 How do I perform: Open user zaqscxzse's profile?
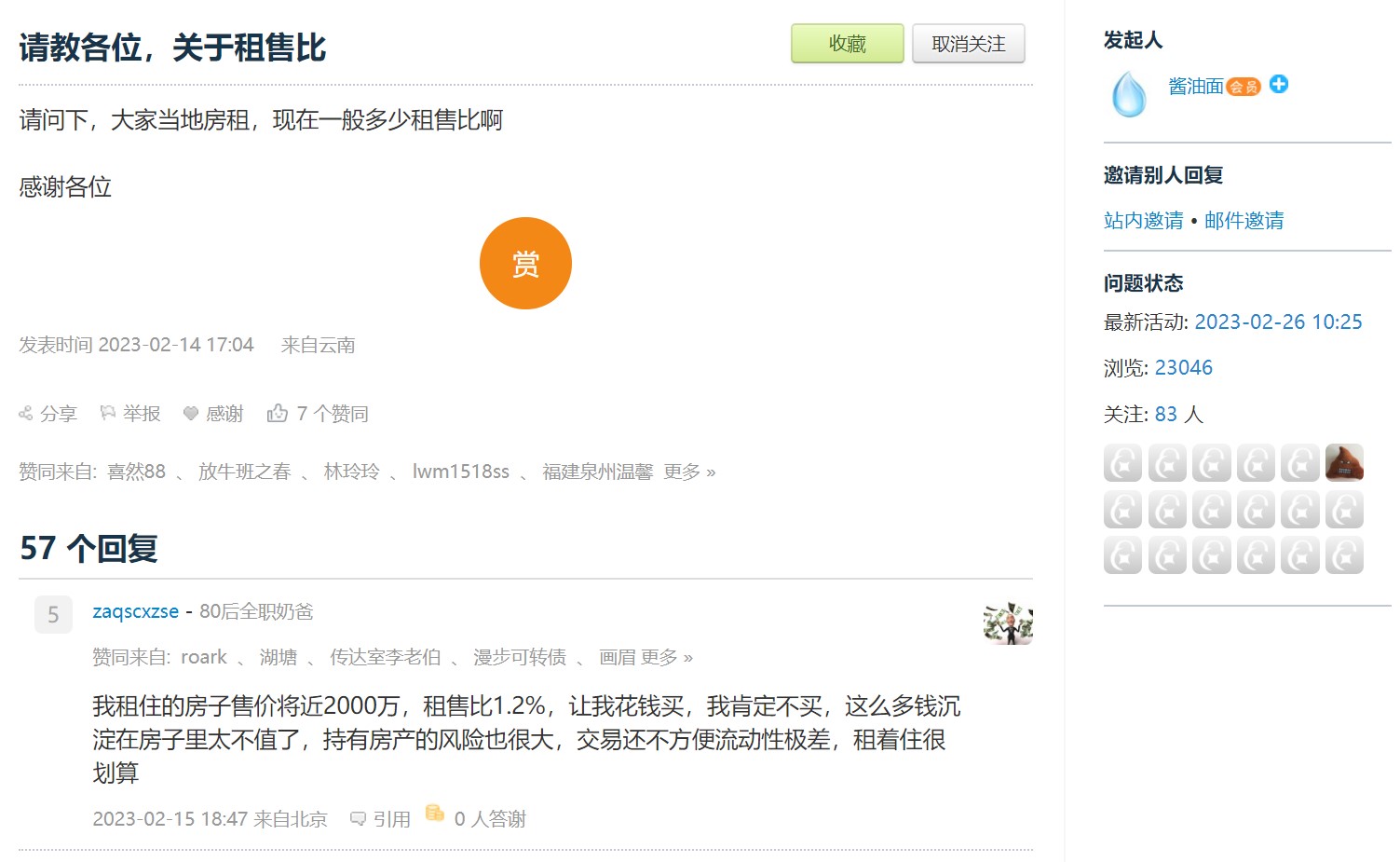(x=135, y=611)
